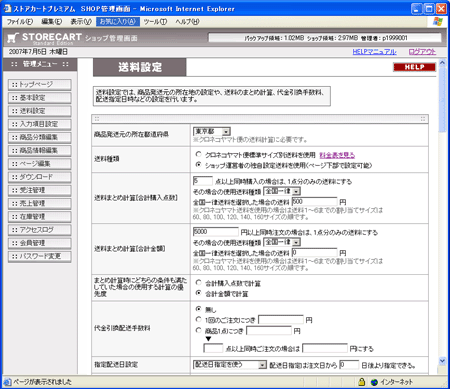This screenshot has width=450, height=389.
Task: Select 無し for 代金引換配送手数料
Action: coord(199,309)
